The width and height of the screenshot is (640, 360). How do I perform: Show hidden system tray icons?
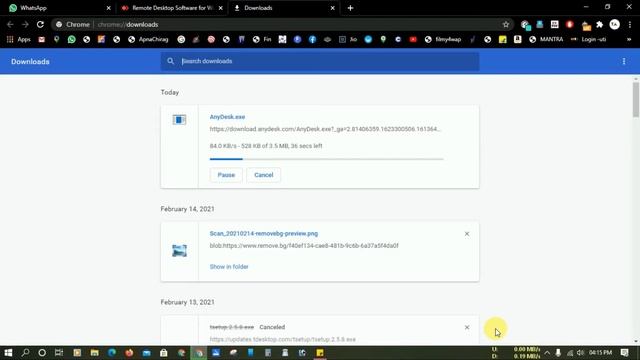[x=547, y=353]
